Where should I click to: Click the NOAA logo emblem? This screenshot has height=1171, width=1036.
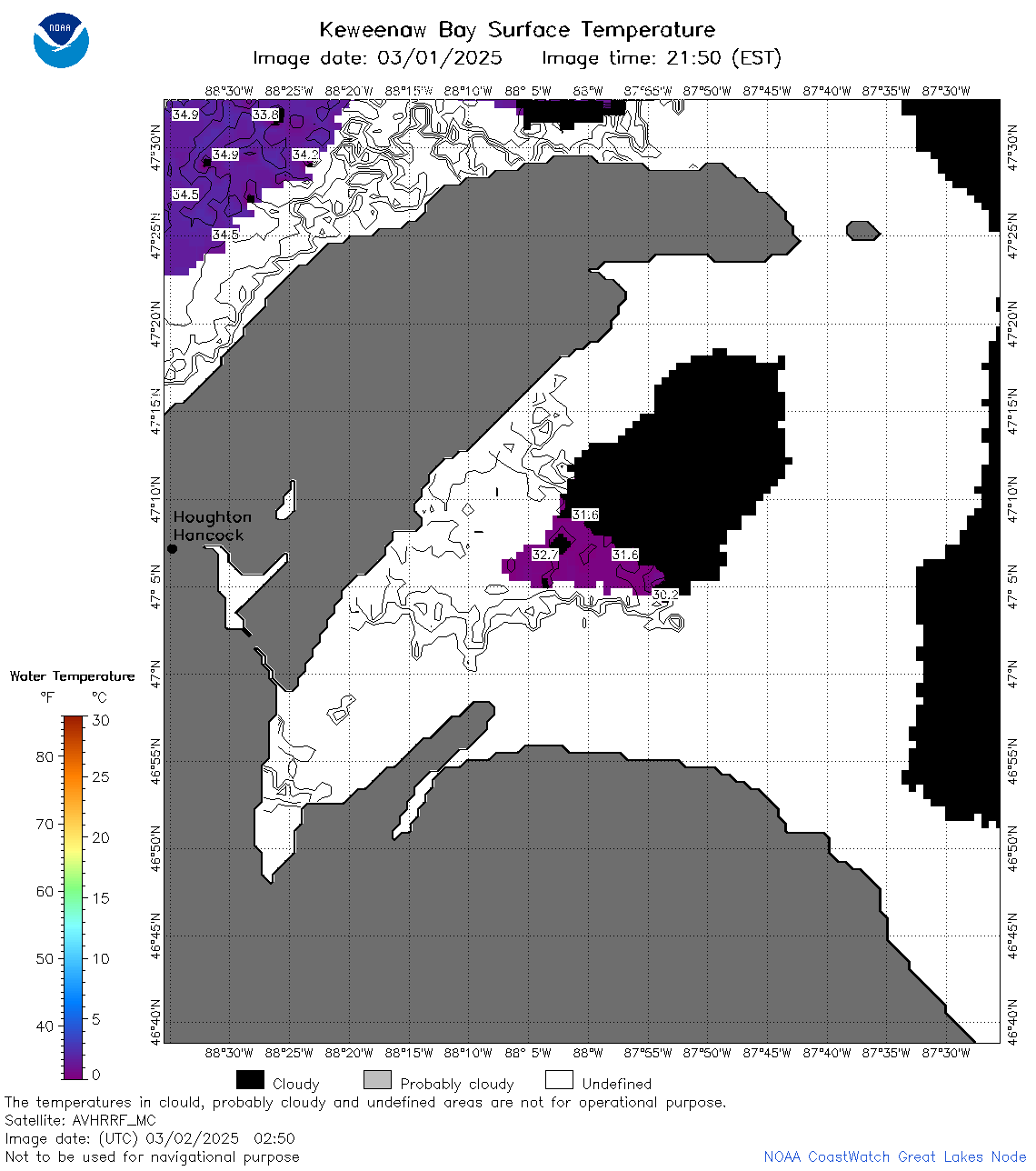point(61,40)
